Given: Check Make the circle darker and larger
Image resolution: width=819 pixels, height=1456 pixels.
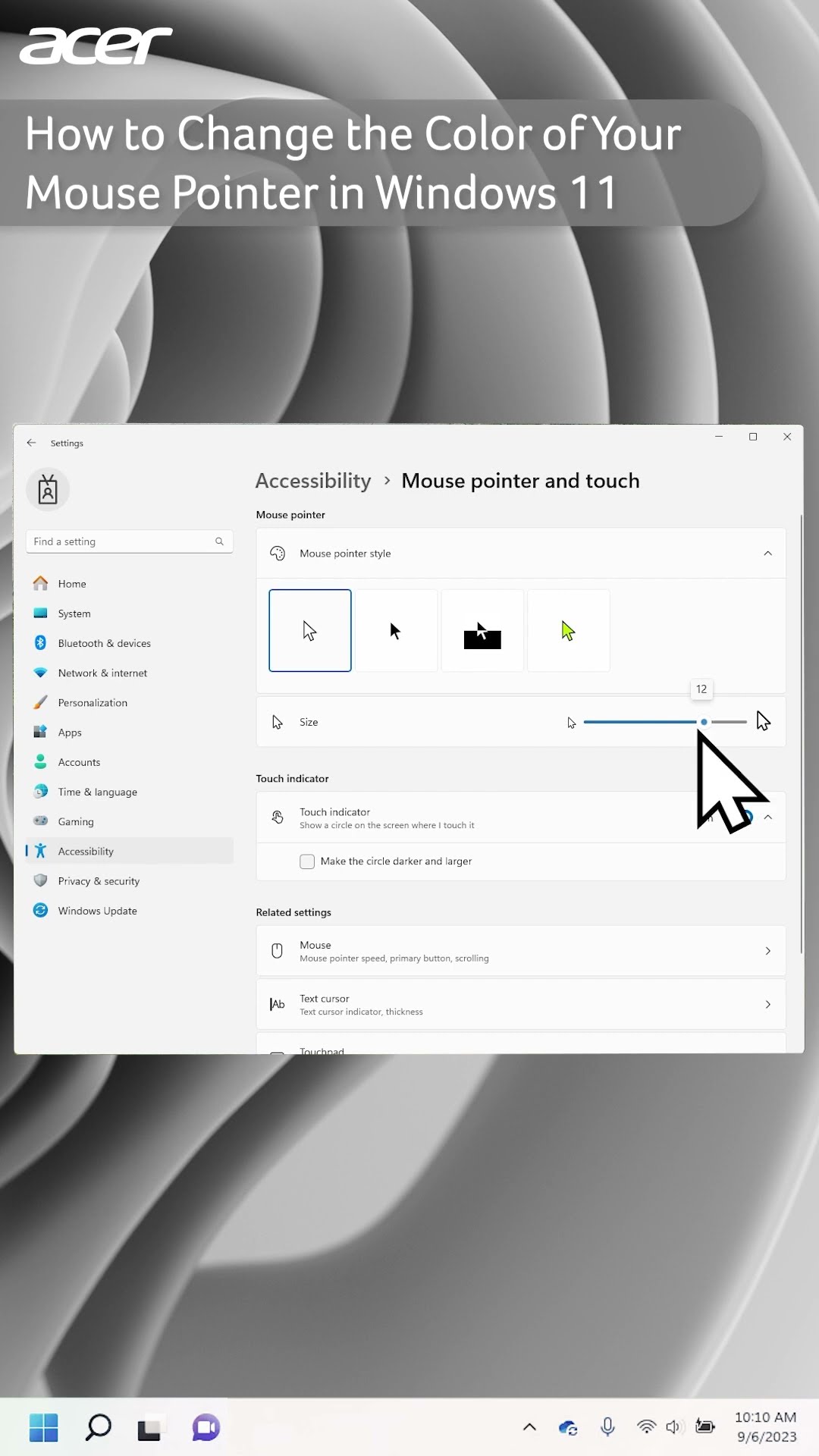Looking at the screenshot, I should [307, 861].
